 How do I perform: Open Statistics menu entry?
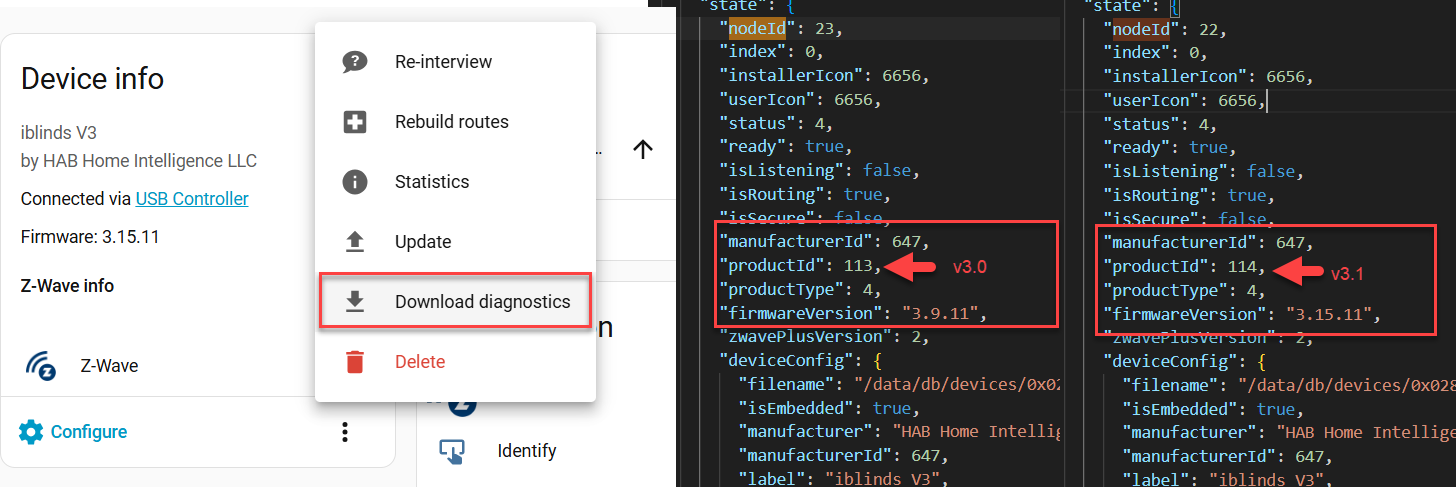click(x=456, y=182)
